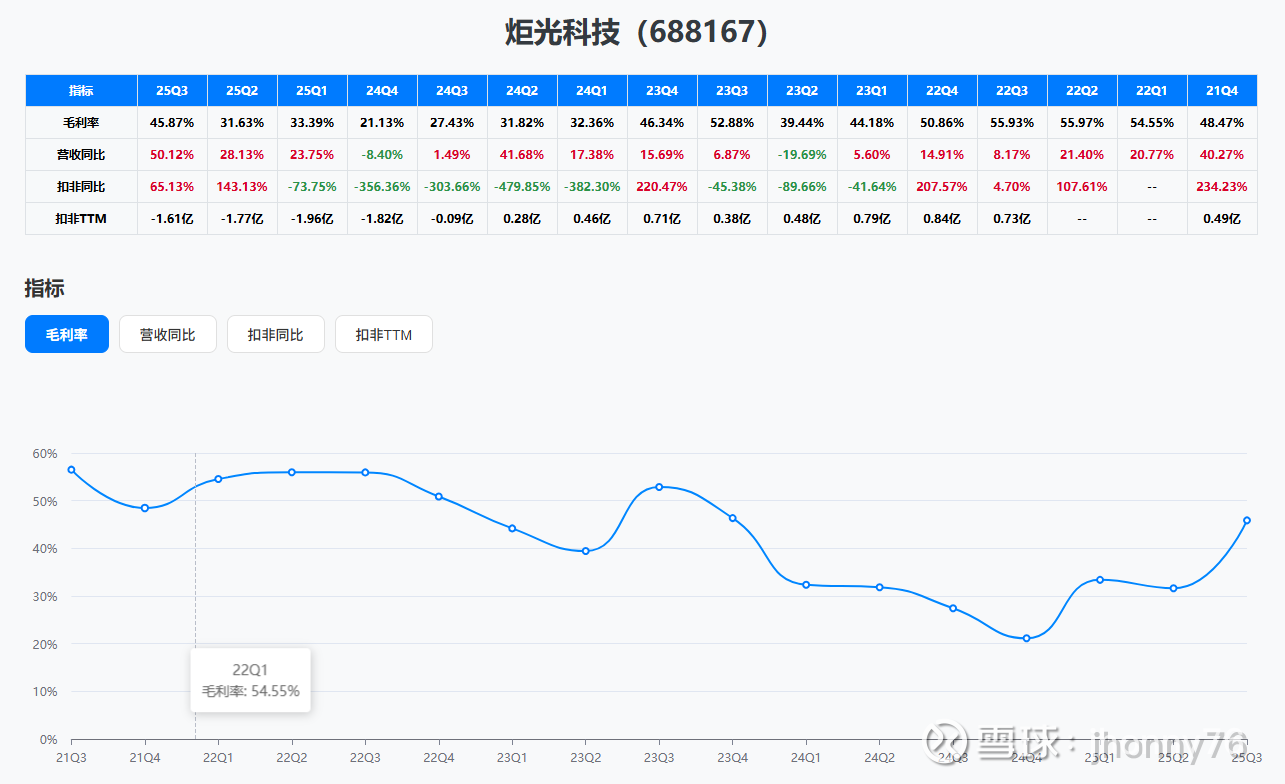Viewport: 1285px width, 784px height.
Task: Click the tooltip text 毛利率: 54.55%
Action: 250,691
